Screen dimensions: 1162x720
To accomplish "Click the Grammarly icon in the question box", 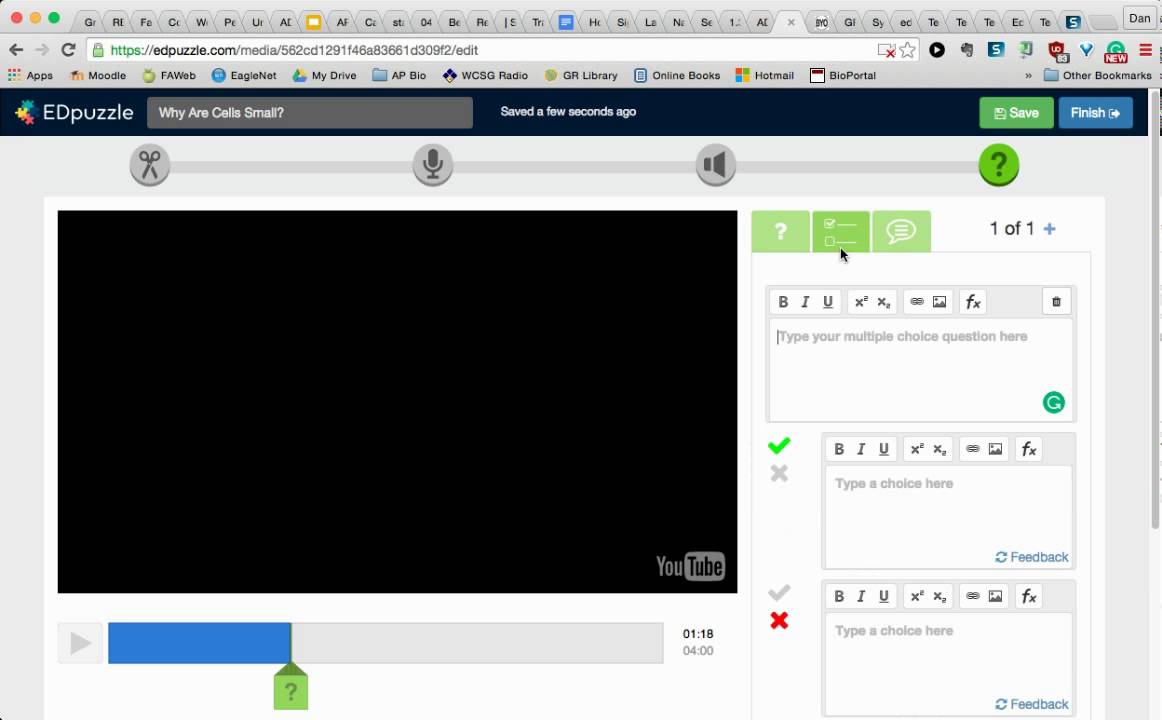I will click(x=1053, y=402).
